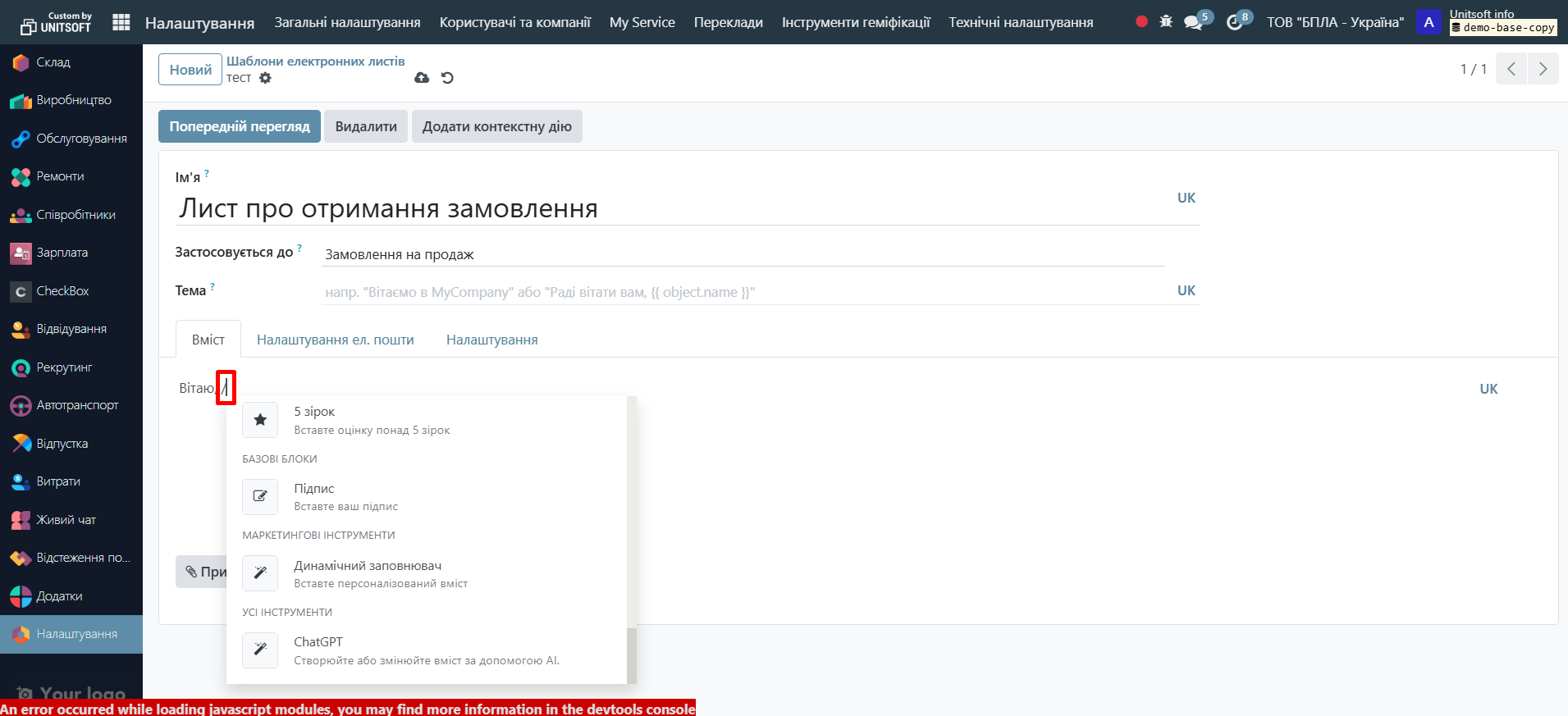Open the Застосовується до model dropdown
This screenshot has width=1568, height=716.
[743, 254]
